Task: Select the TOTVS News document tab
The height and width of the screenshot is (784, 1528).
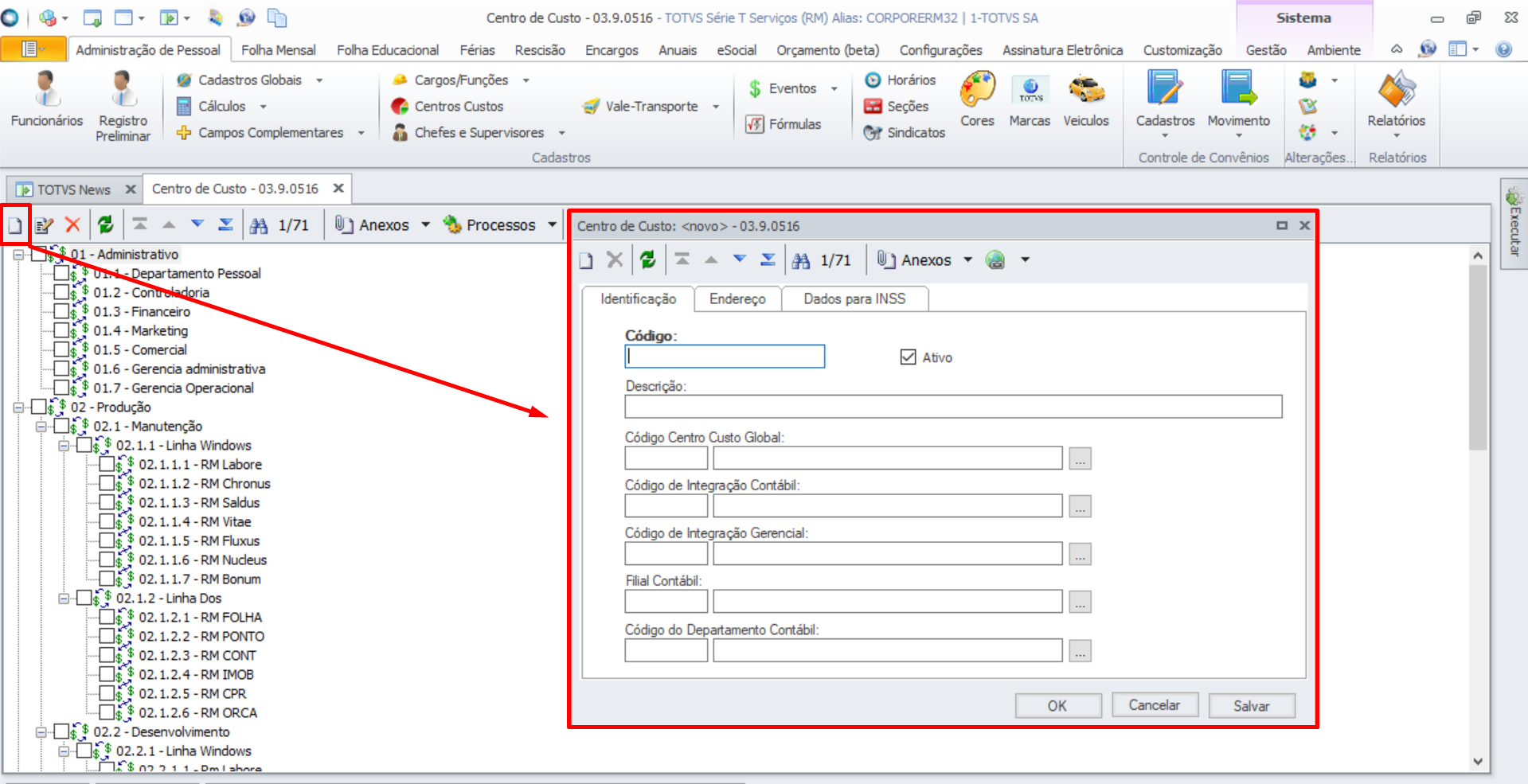Action: pyautogui.click(x=73, y=189)
